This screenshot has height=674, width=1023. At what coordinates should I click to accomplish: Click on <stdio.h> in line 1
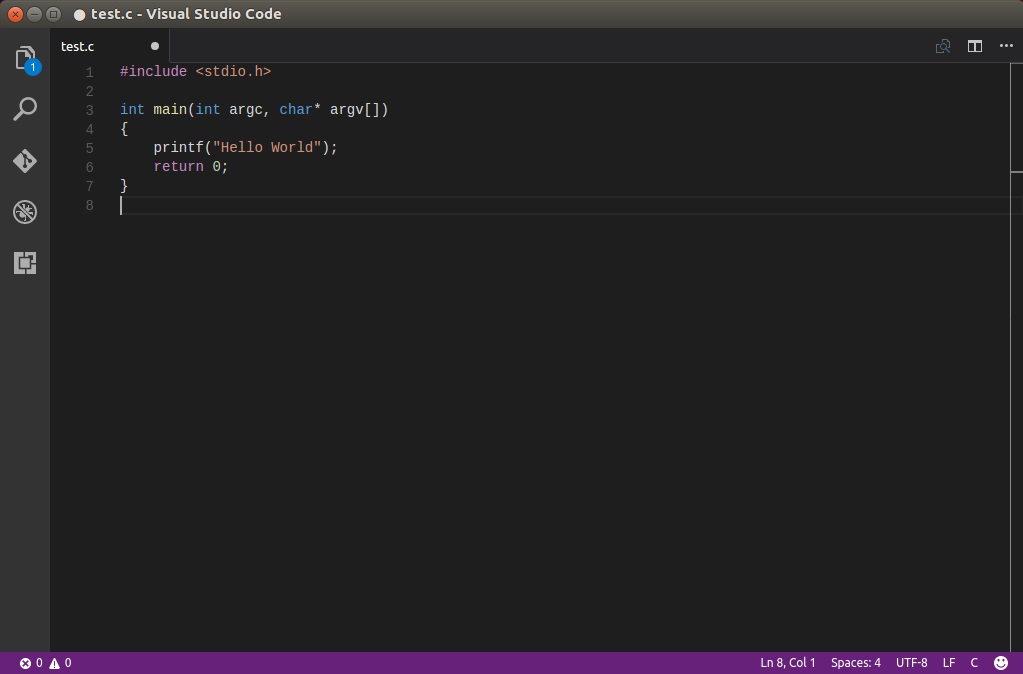coord(233,72)
